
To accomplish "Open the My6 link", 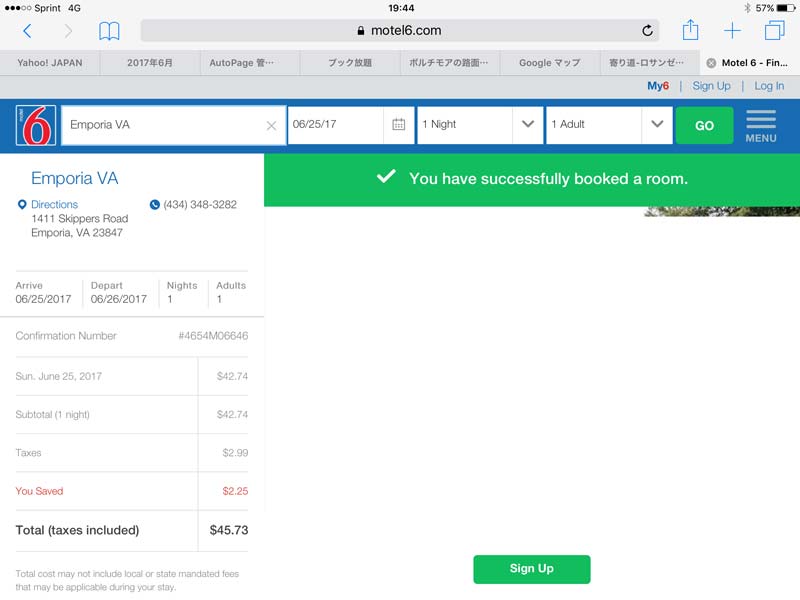I will pos(658,86).
